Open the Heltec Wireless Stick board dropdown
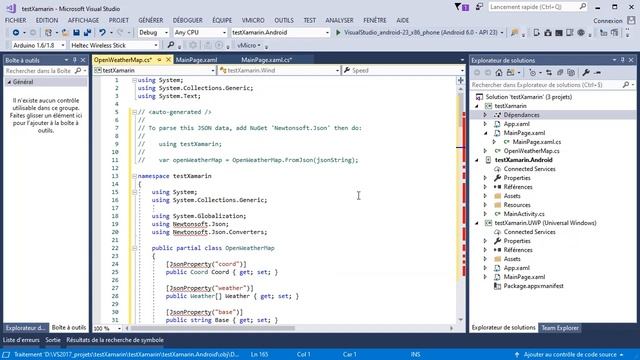Image resolution: width=640 pixels, height=360 pixels. [114, 45]
